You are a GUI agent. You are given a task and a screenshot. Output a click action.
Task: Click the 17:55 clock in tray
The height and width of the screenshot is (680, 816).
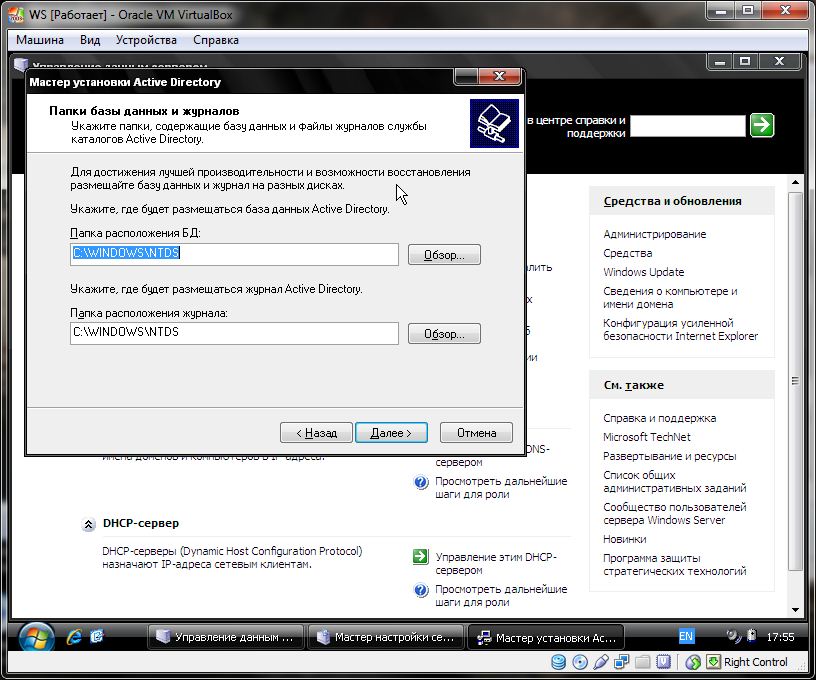[780, 636]
